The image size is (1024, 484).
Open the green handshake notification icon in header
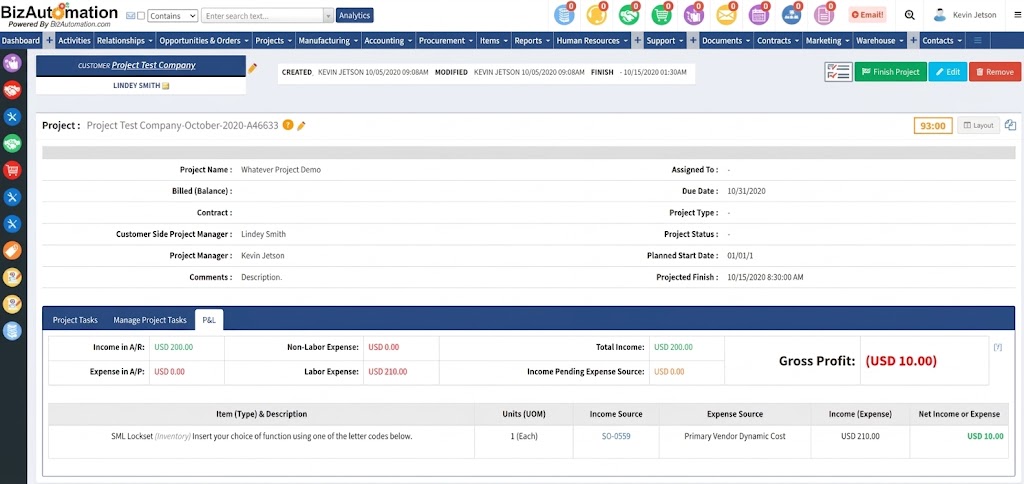point(629,14)
